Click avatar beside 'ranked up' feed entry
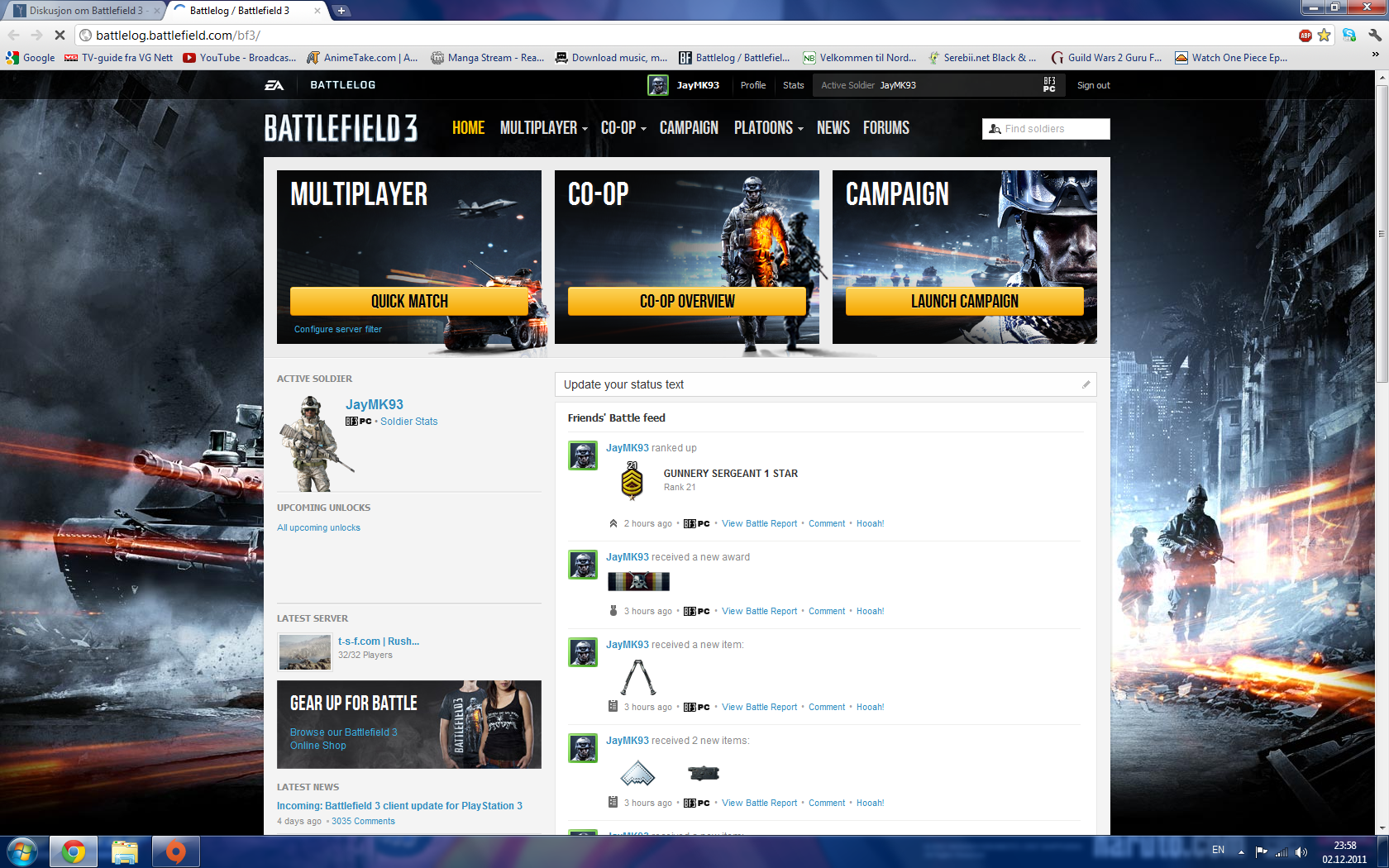 [x=583, y=455]
